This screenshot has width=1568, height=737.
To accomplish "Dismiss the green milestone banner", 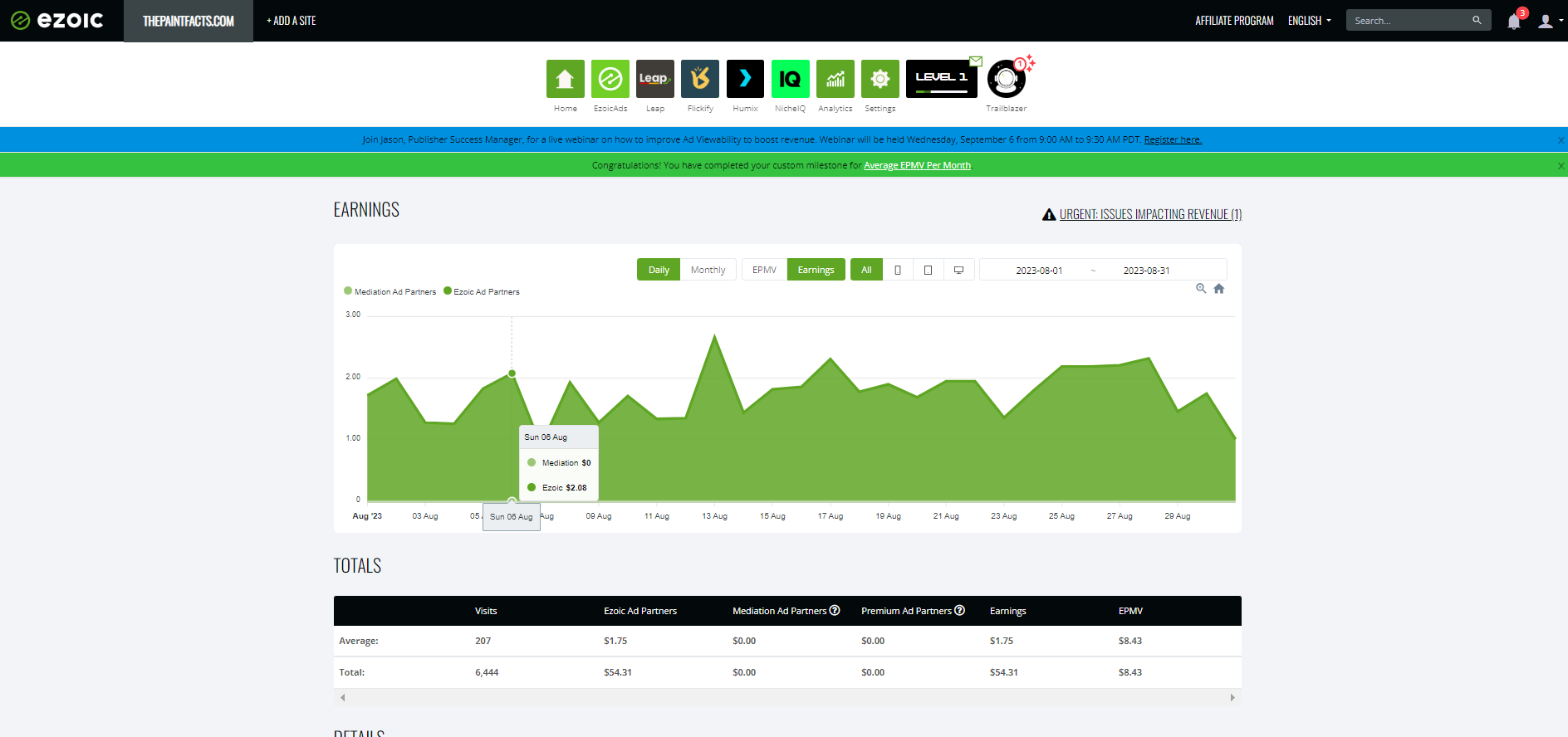I will tap(1561, 166).
